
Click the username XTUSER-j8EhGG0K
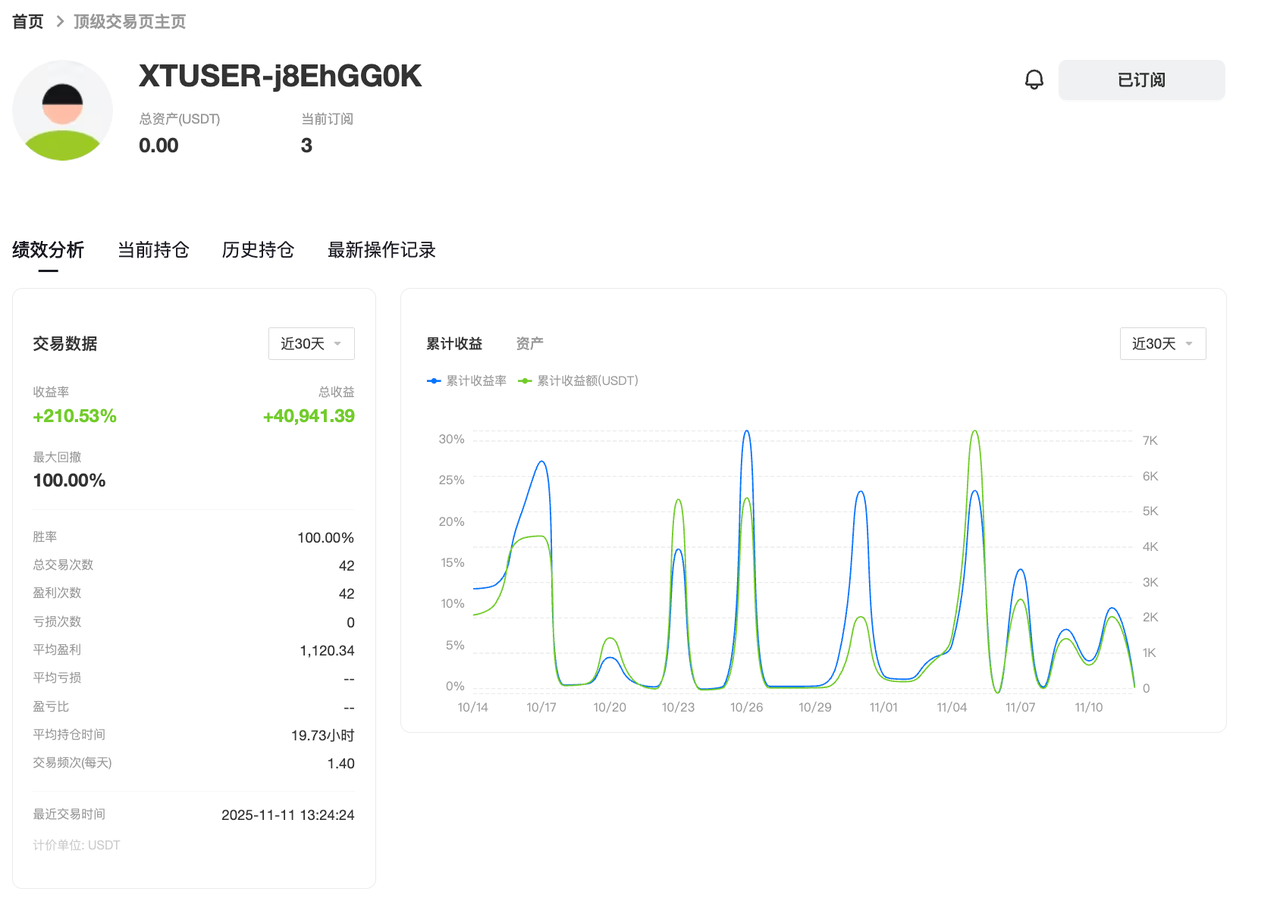280,76
